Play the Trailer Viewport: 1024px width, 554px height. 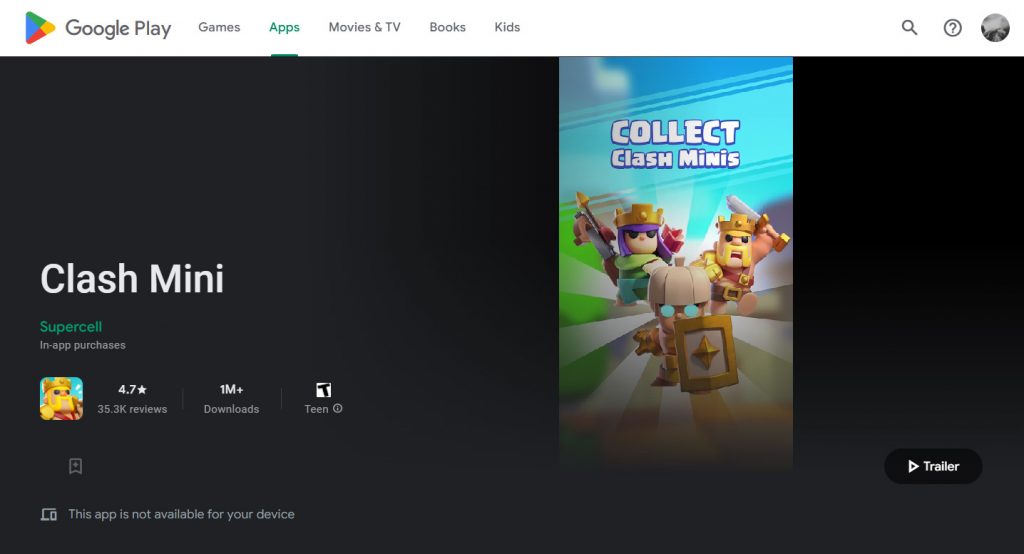[x=933, y=466]
